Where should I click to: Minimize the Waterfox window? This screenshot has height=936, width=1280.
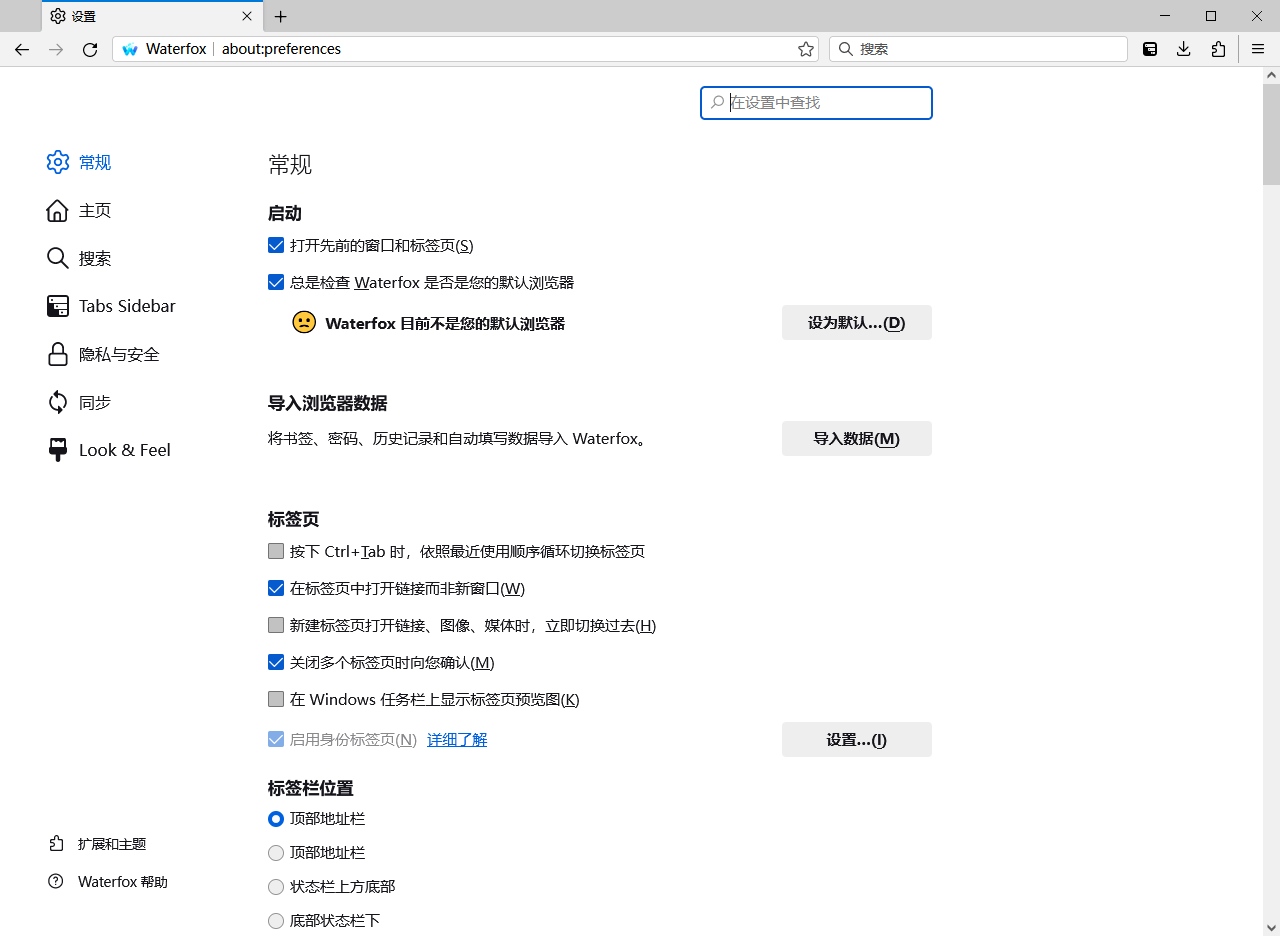click(x=1165, y=16)
